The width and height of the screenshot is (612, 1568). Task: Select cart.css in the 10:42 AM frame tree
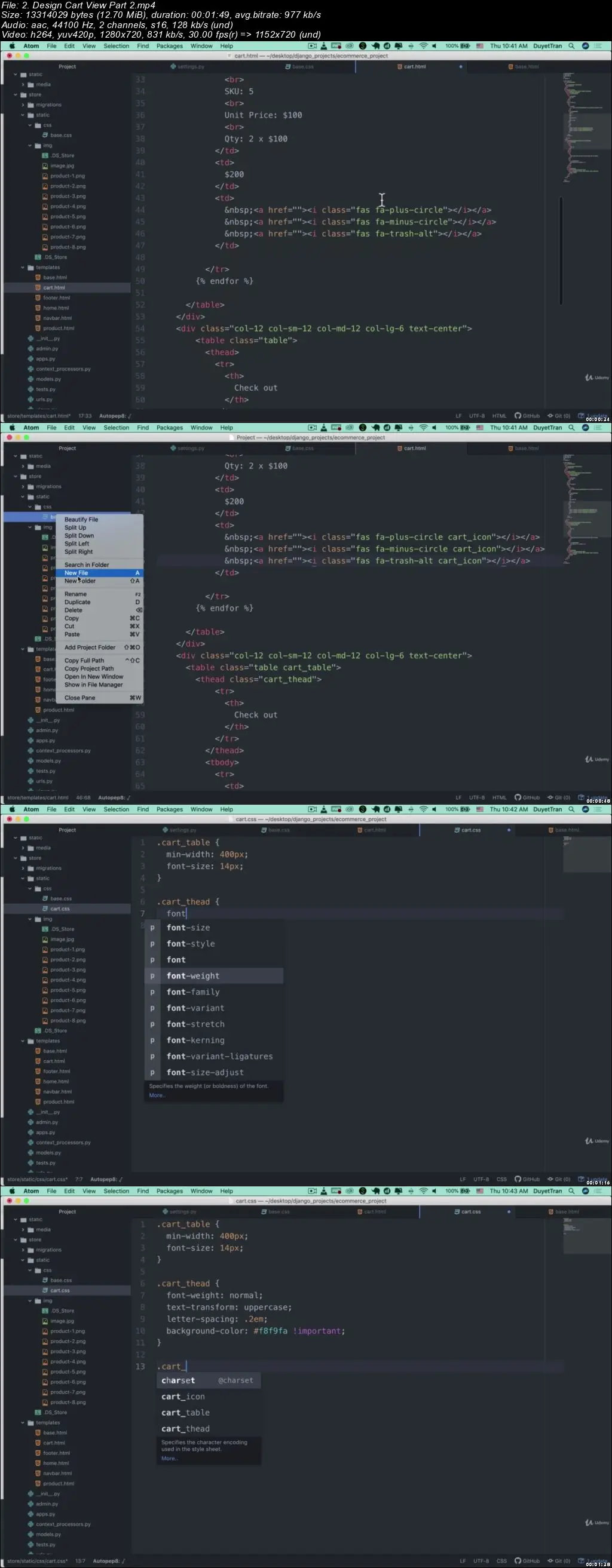point(56,909)
